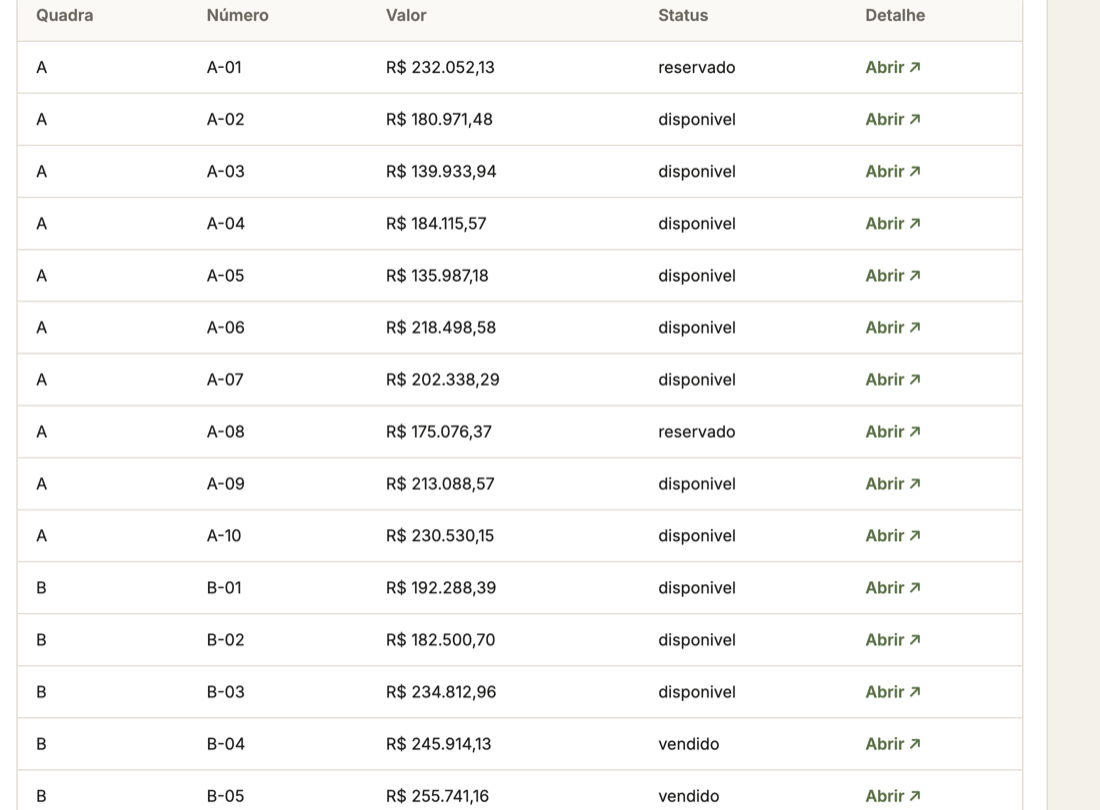The height and width of the screenshot is (810, 1100).
Task: Open the B-05 Abrir link
Action: (x=892, y=796)
